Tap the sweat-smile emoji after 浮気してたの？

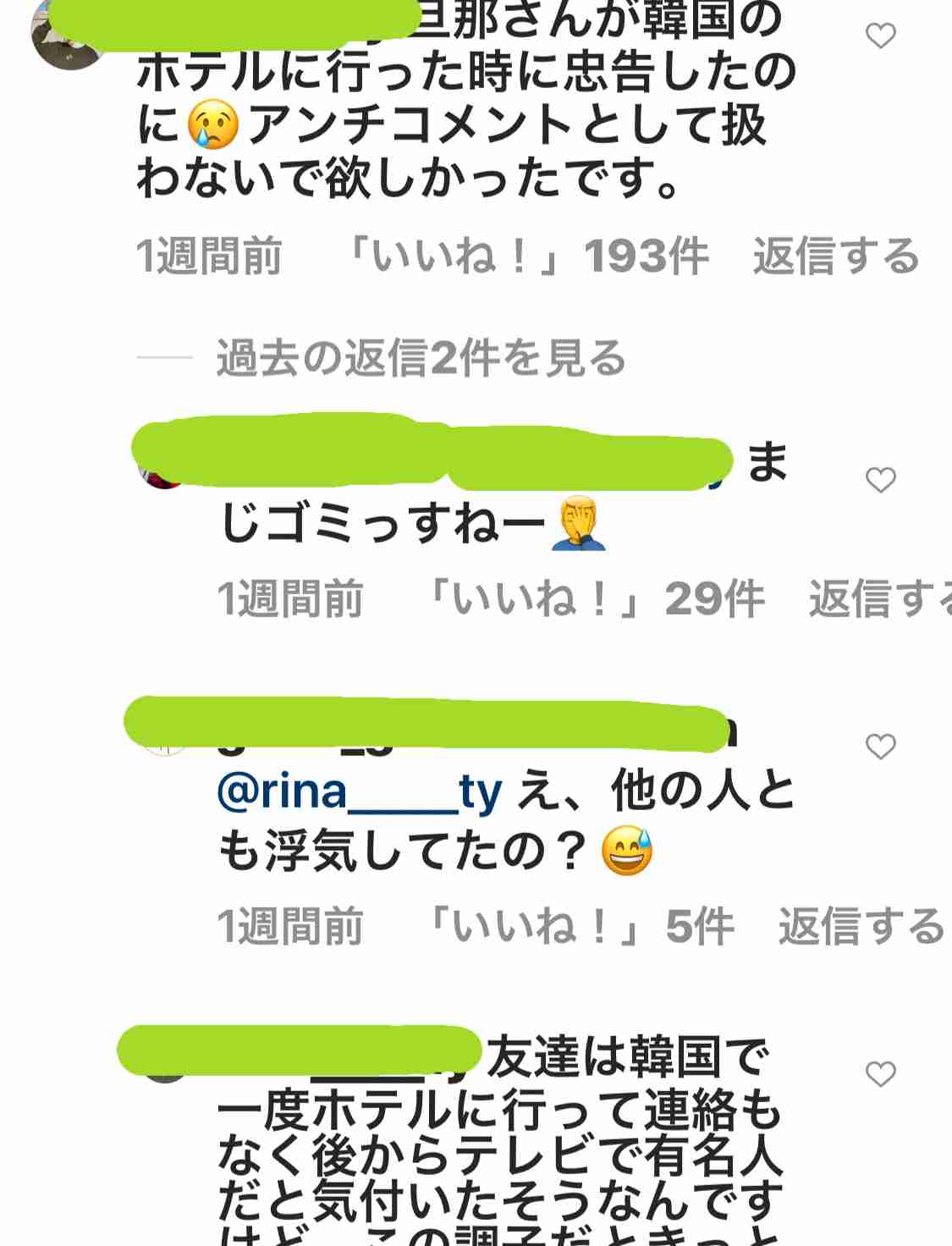[627, 851]
